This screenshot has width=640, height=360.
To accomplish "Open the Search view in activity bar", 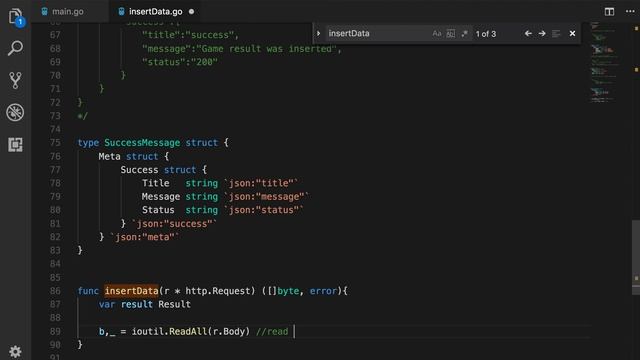I will tap(16, 48).
